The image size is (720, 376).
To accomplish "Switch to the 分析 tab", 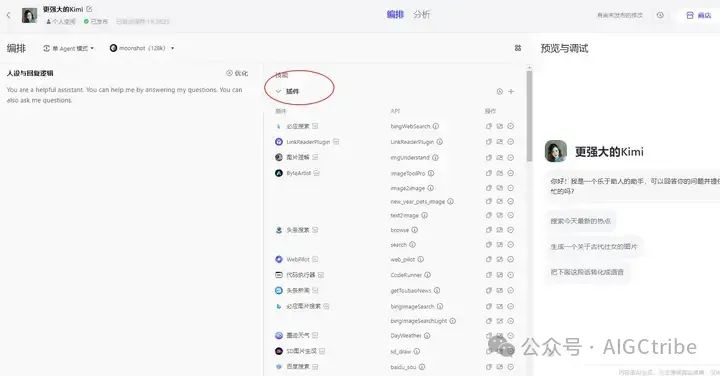I will point(422,15).
